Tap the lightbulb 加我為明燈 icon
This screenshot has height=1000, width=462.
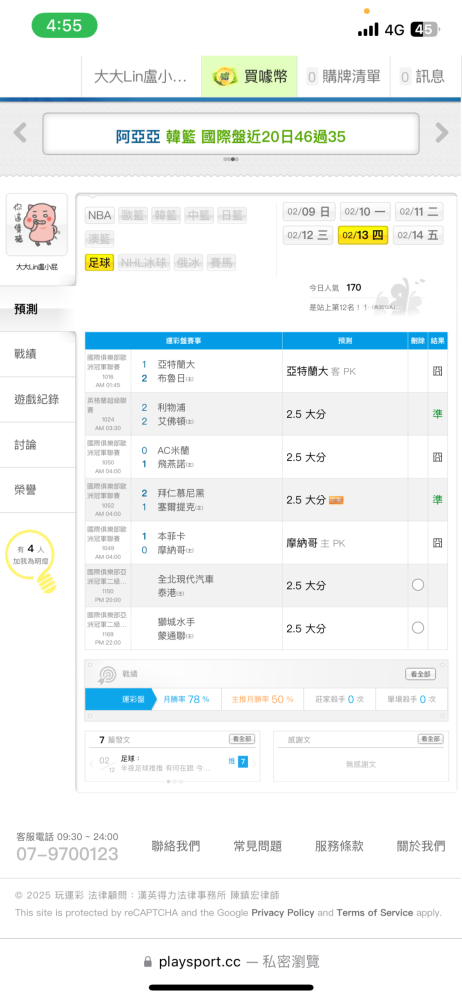(x=33, y=560)
